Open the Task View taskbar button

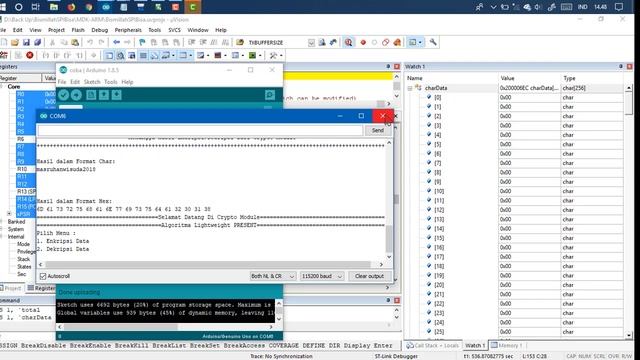[36, 7]
